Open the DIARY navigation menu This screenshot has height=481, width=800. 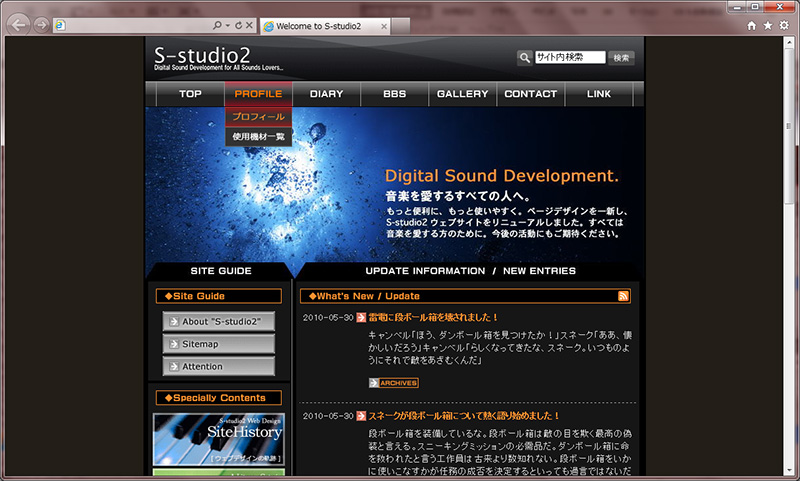[x=326, y=94]
